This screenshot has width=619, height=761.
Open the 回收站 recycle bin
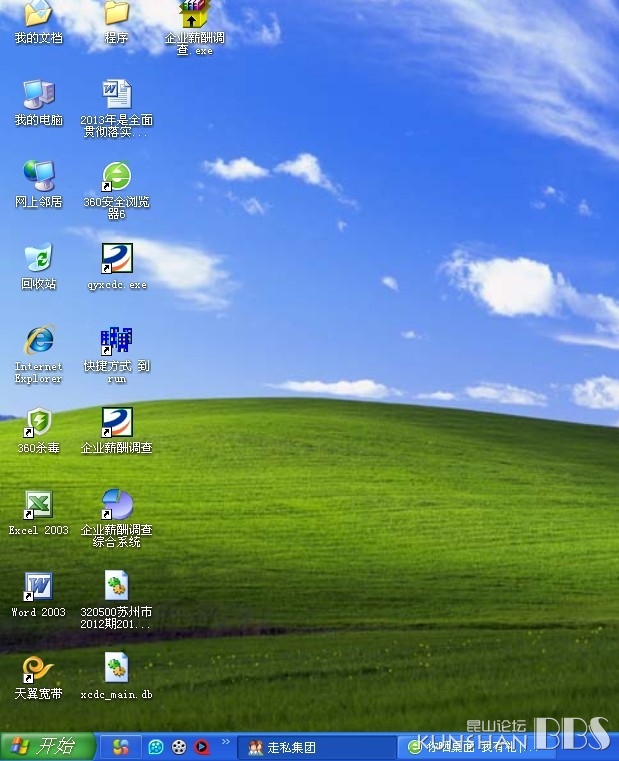click(38, 258)
